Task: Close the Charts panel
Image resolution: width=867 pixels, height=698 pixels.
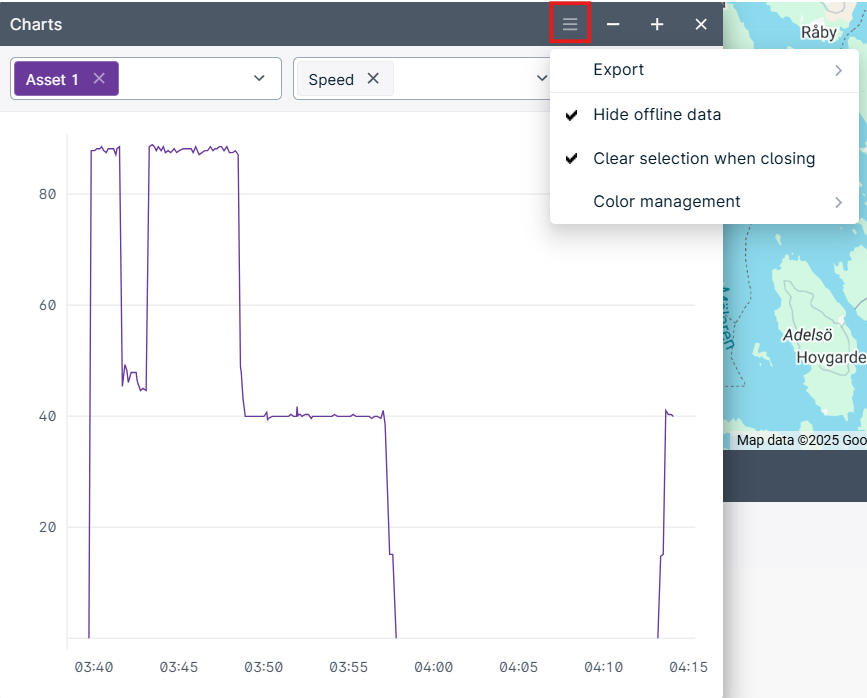Action: [x=701, y=24]
